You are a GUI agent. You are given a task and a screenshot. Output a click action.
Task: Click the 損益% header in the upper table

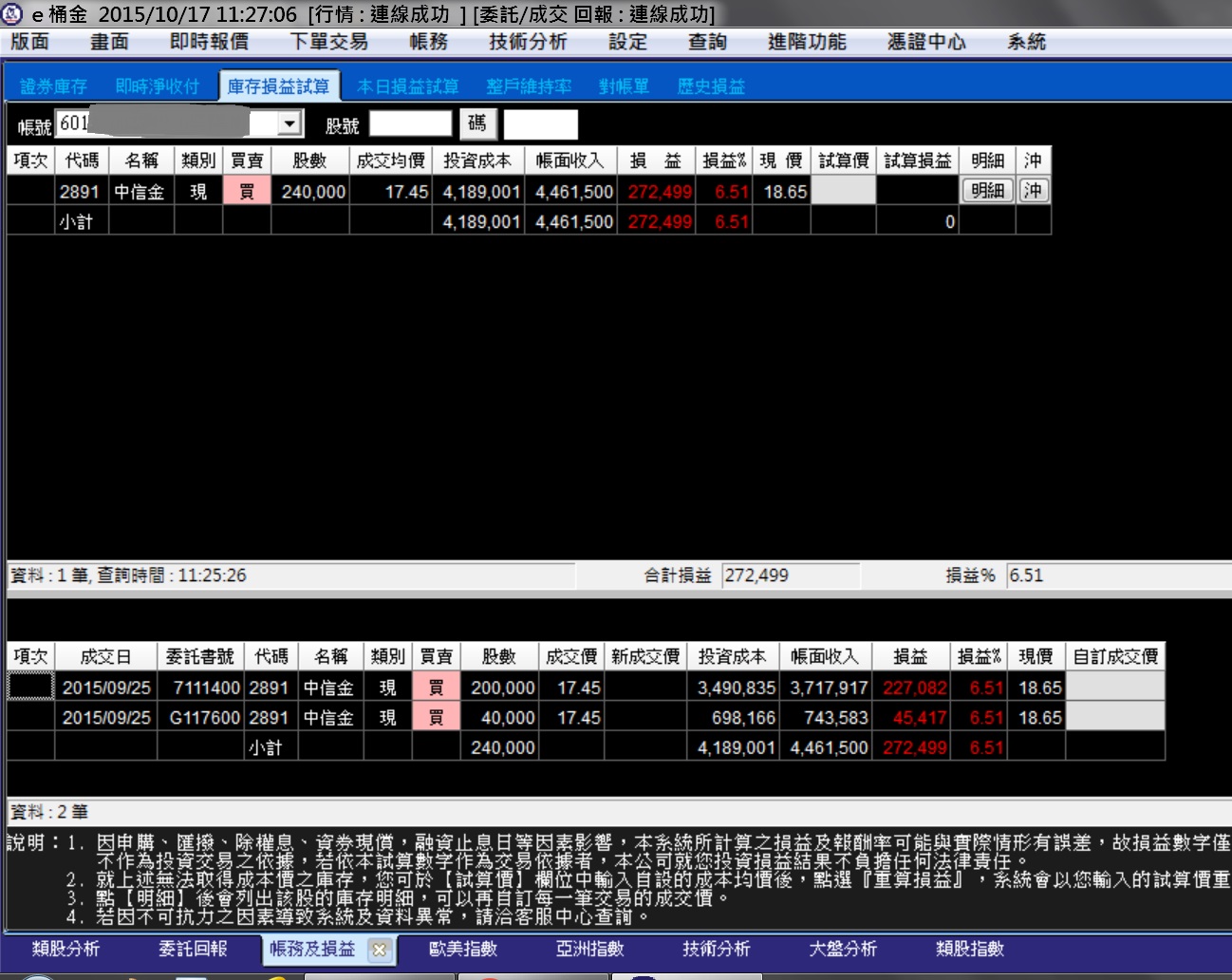(724, 160)
